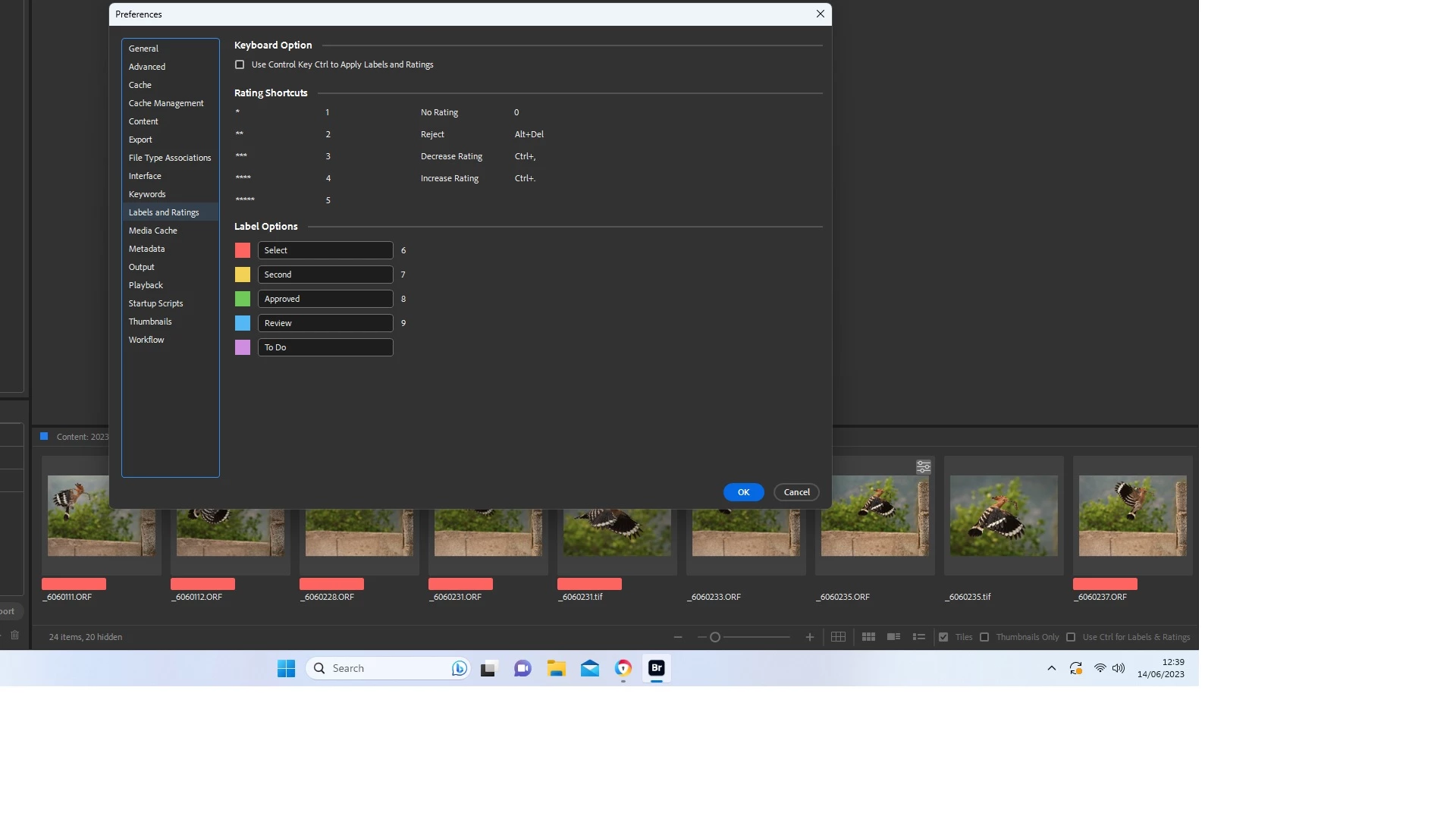Image resolution: width=1456 pixels, height=819 pixels.
Task: Switch to list view icon
Action: [919, 637]
